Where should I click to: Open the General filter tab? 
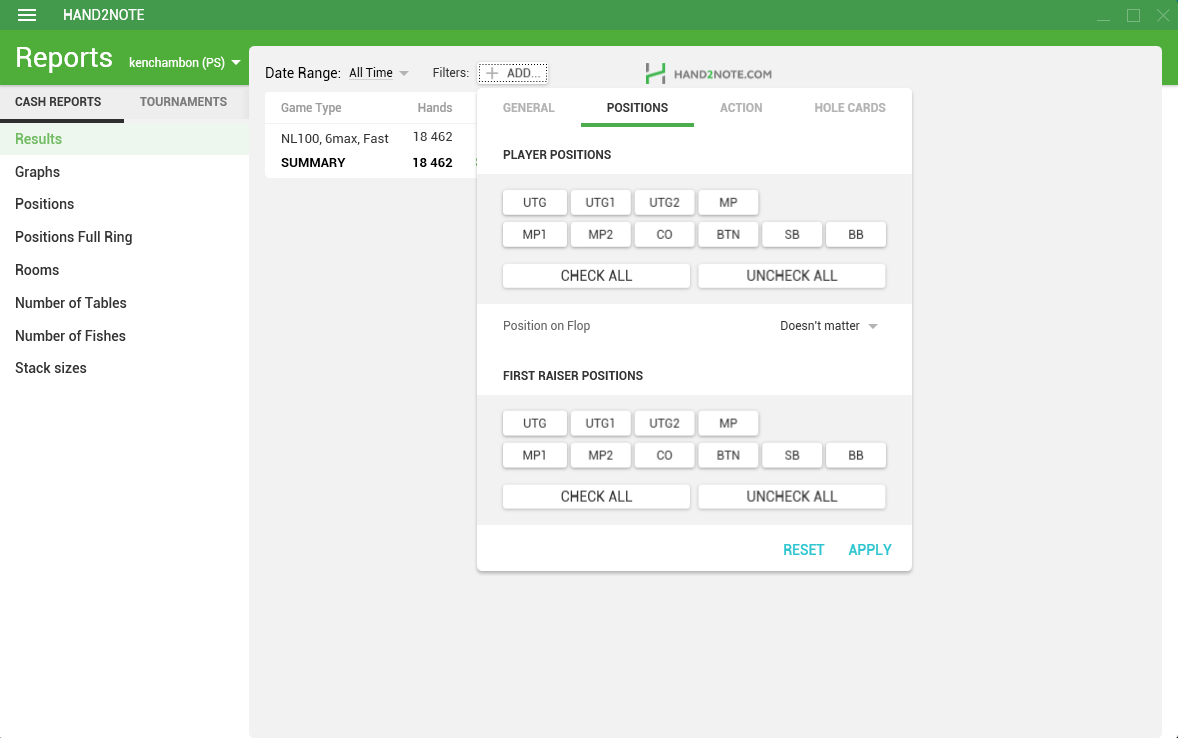pos(528,108)
